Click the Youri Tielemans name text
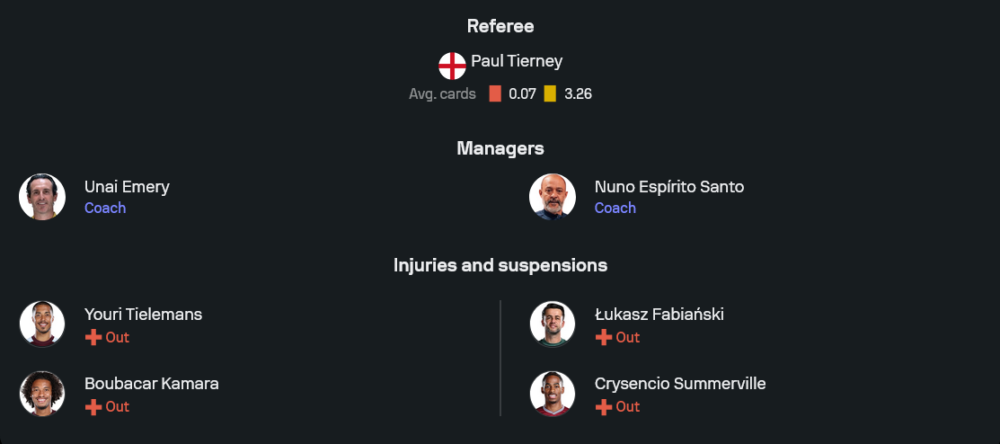The height and width of the screenshot is (444, 1000). 143,314
